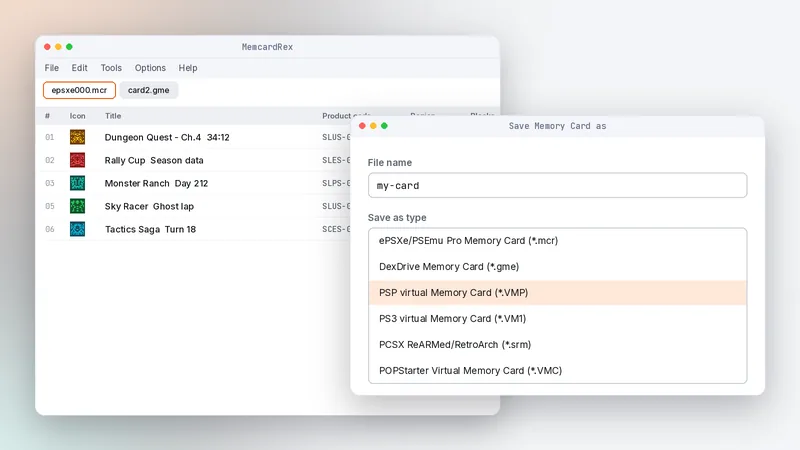Select the Dungeon Quest - Ch.4 34:12 row title
Screen dimensions: 800x450
[x=167, y=137]
